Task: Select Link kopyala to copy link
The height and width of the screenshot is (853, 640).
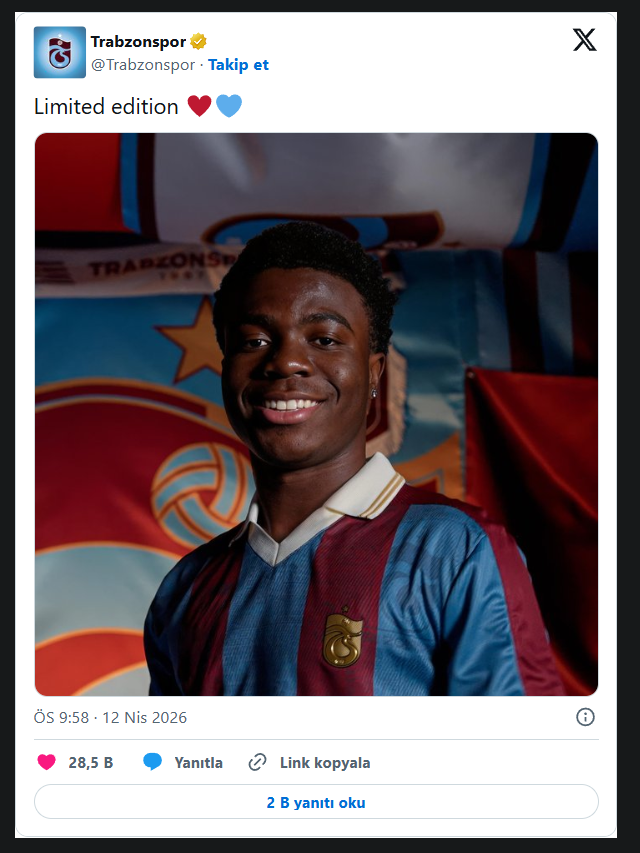Action: pos(325,763)
